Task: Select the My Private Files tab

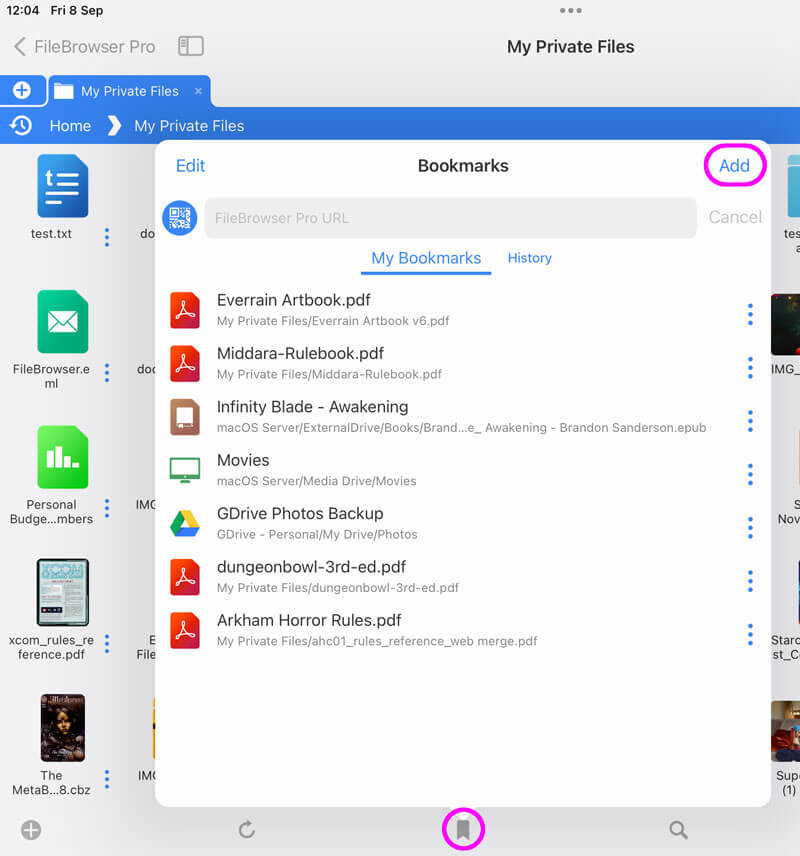Action: pyautogui.click(x=129, y=91)
